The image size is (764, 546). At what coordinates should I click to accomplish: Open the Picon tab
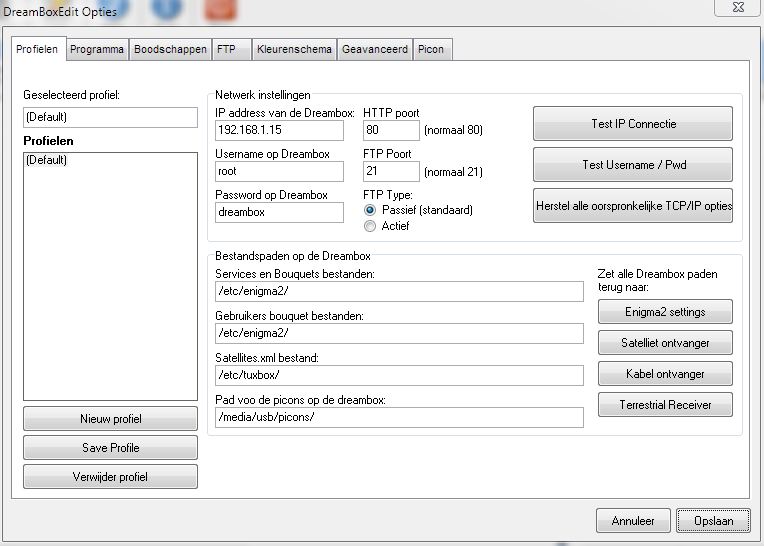pyautogui.click(x=433, y=50)
